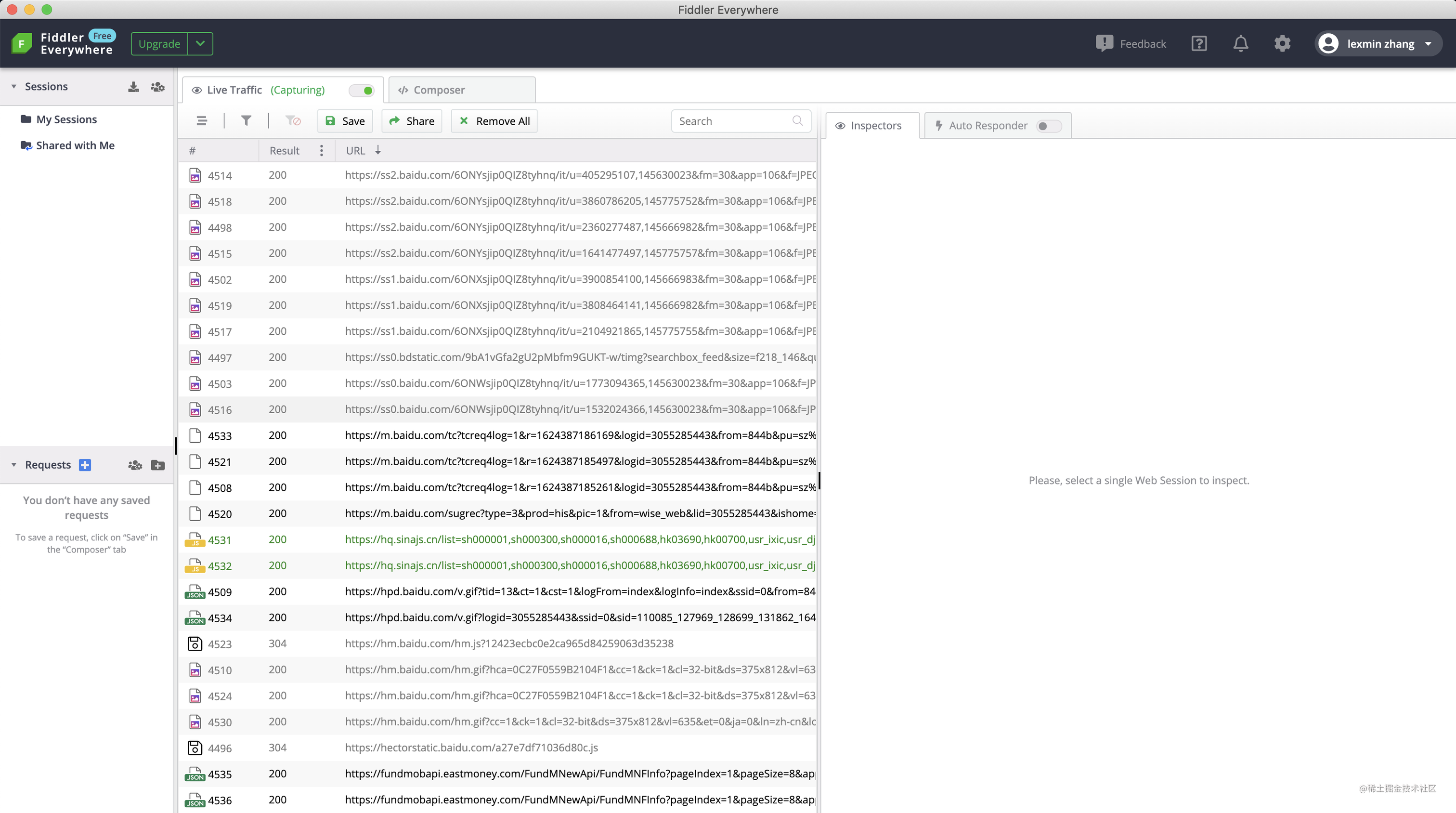1456x813 pixels.
Task: Click the import sessions download icon
Action: pos(133,87)
